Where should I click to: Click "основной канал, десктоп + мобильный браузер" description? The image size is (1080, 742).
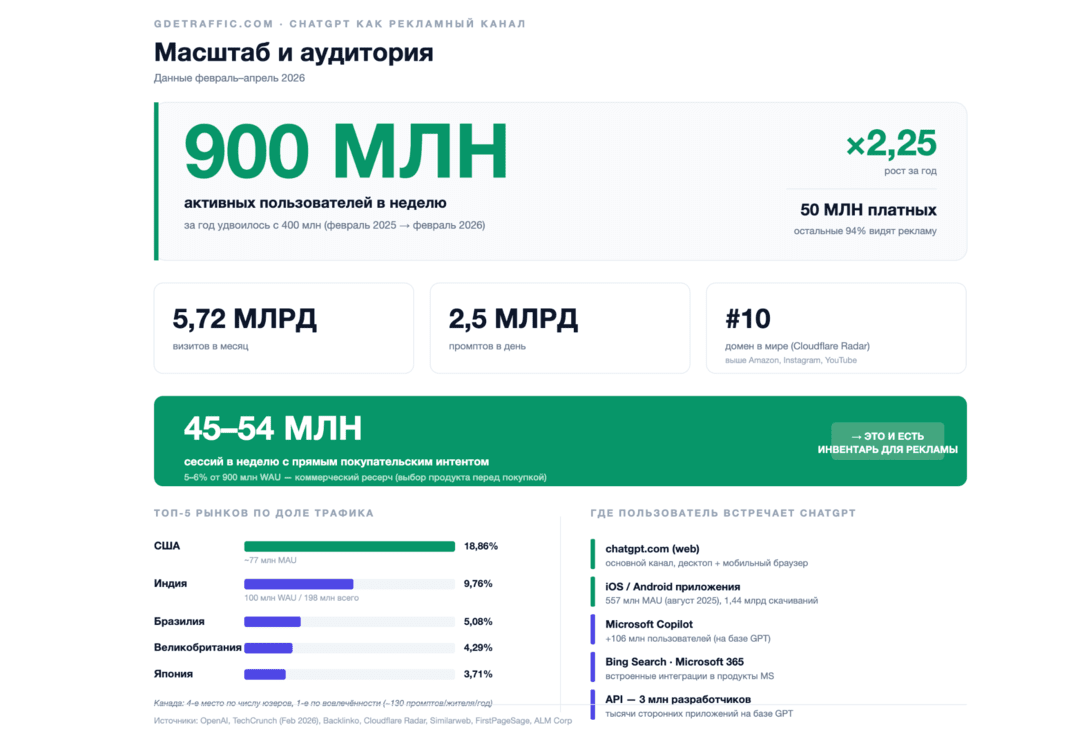[x=706, y=564]
